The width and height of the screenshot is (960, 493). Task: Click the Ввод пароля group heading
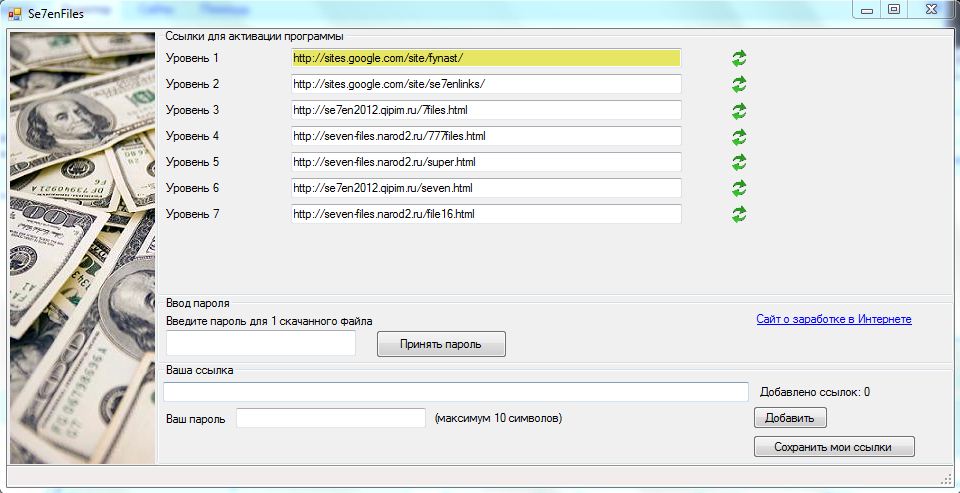198,303
